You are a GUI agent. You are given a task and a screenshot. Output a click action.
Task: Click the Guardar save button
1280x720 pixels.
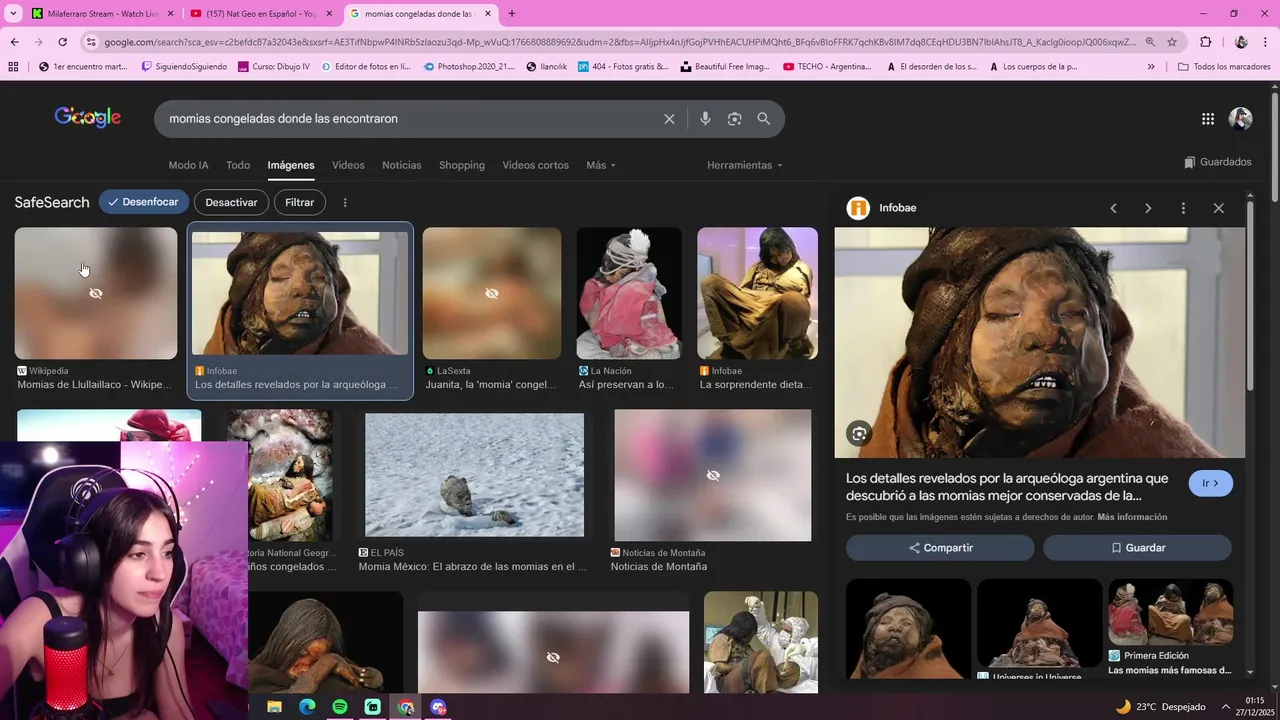tap(1138, 548)
